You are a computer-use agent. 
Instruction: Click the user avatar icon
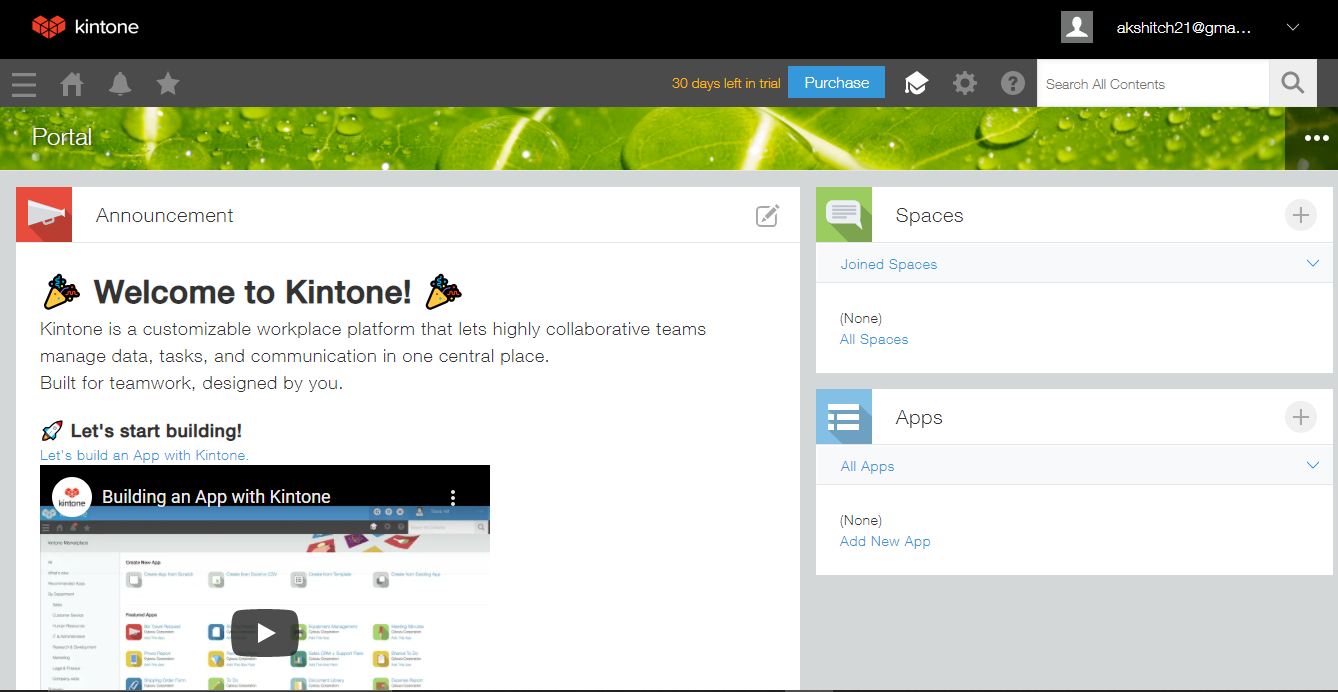[1077, 27]
